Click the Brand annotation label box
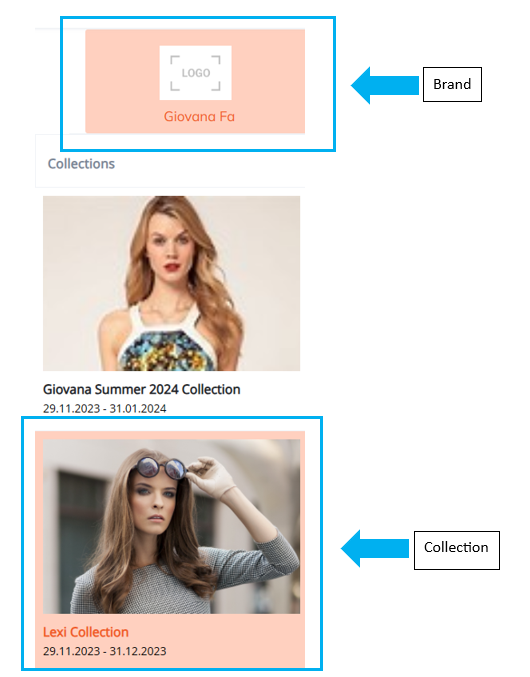 coord(452,84)
